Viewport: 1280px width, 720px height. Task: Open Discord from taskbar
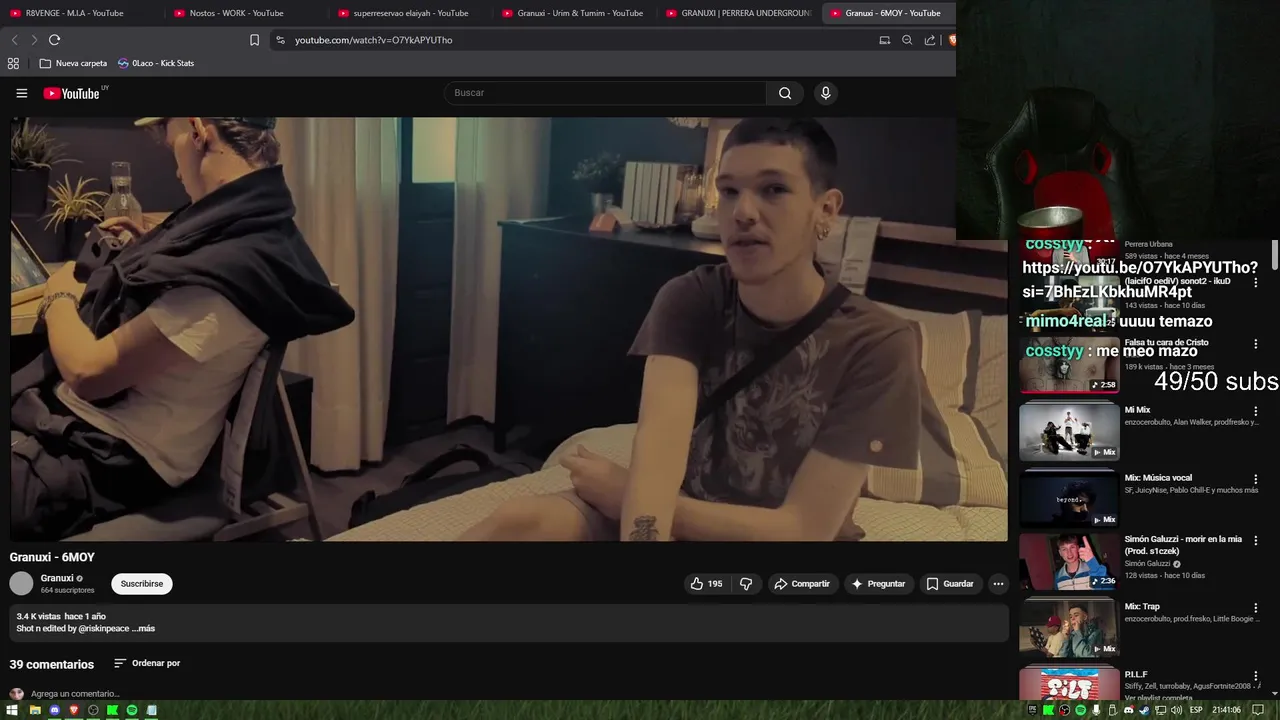[55, 710]
